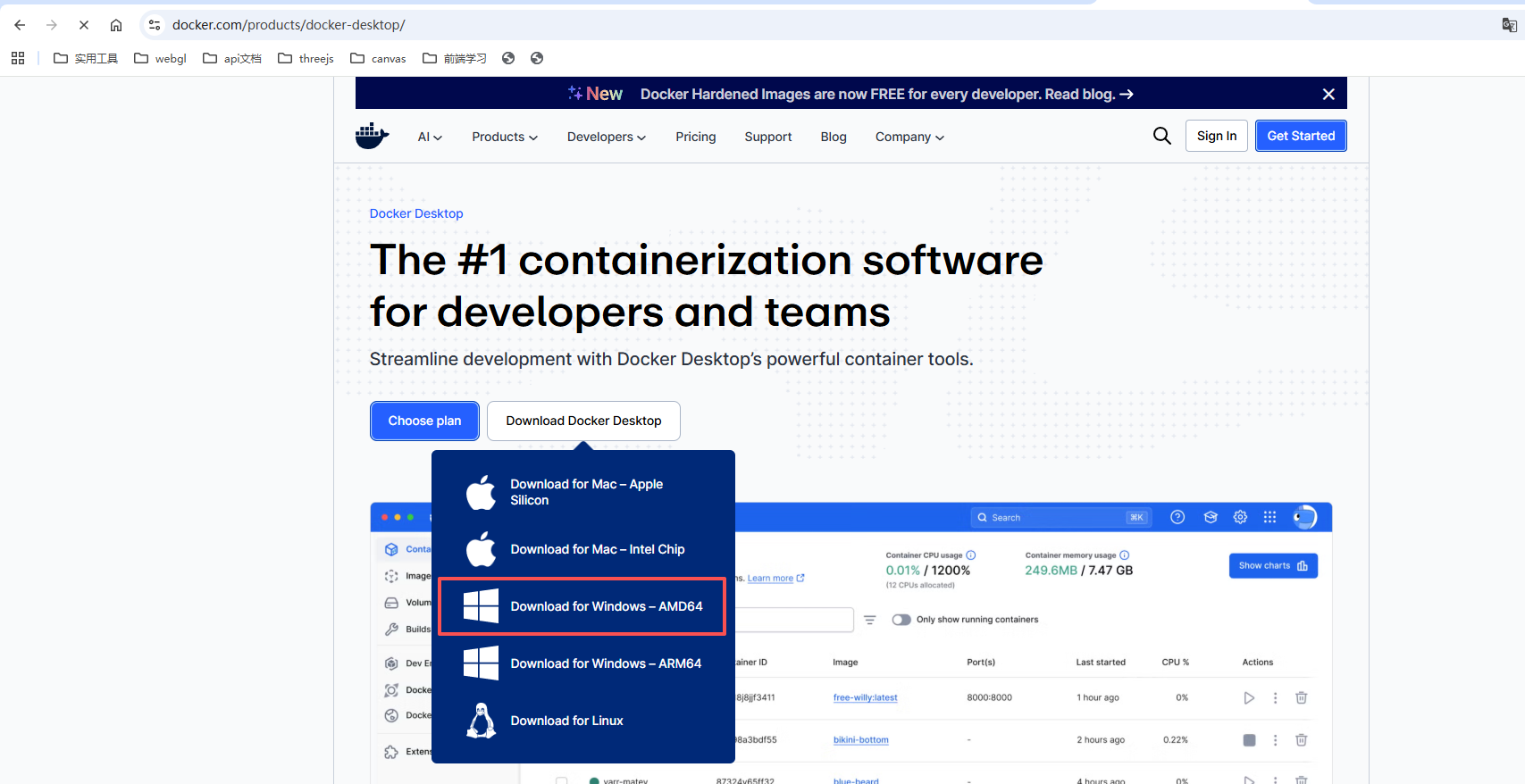Expand the Products navigation dropdown

(505, 137)
